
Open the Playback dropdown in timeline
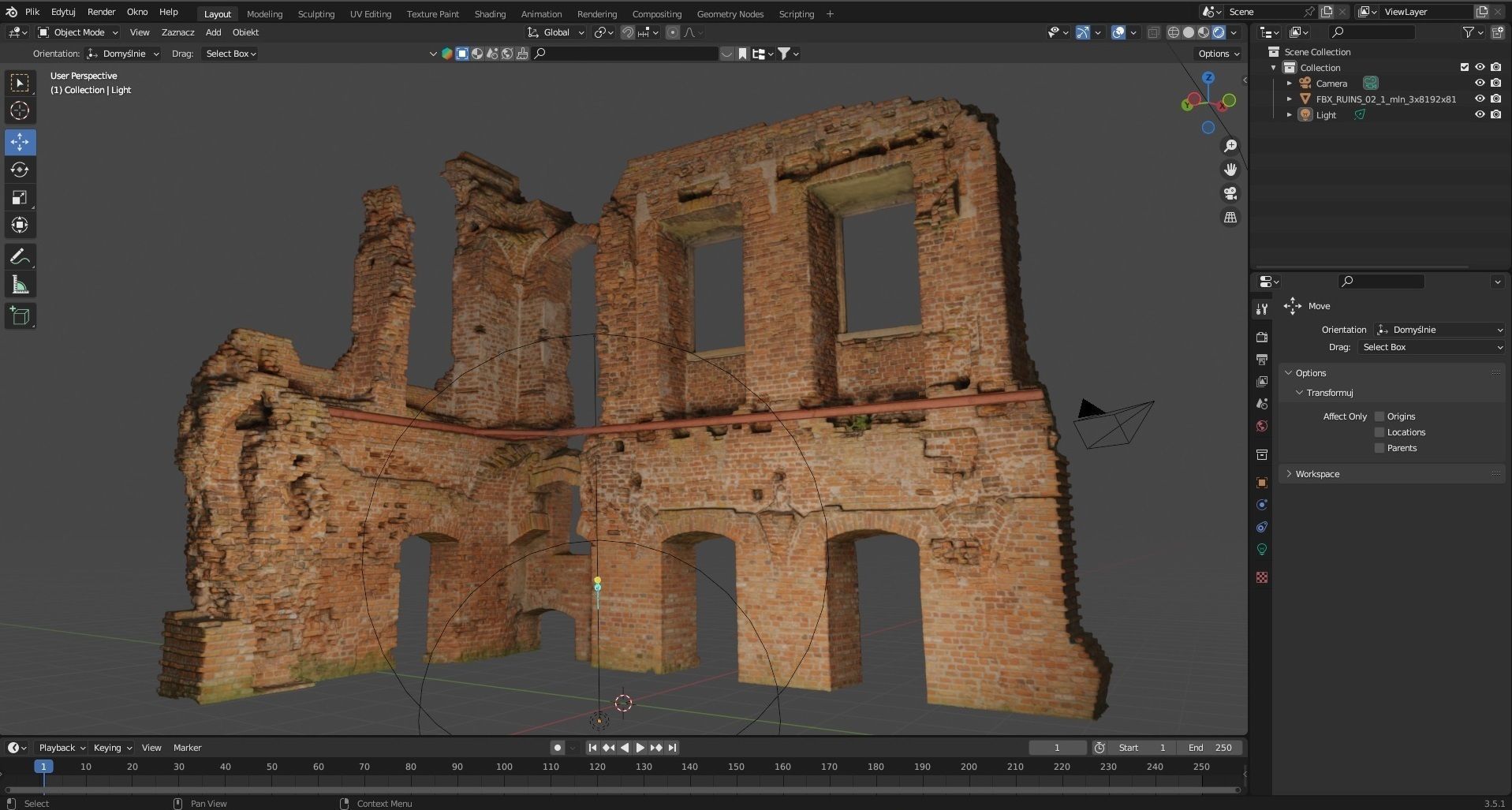[x=62, y=748]
